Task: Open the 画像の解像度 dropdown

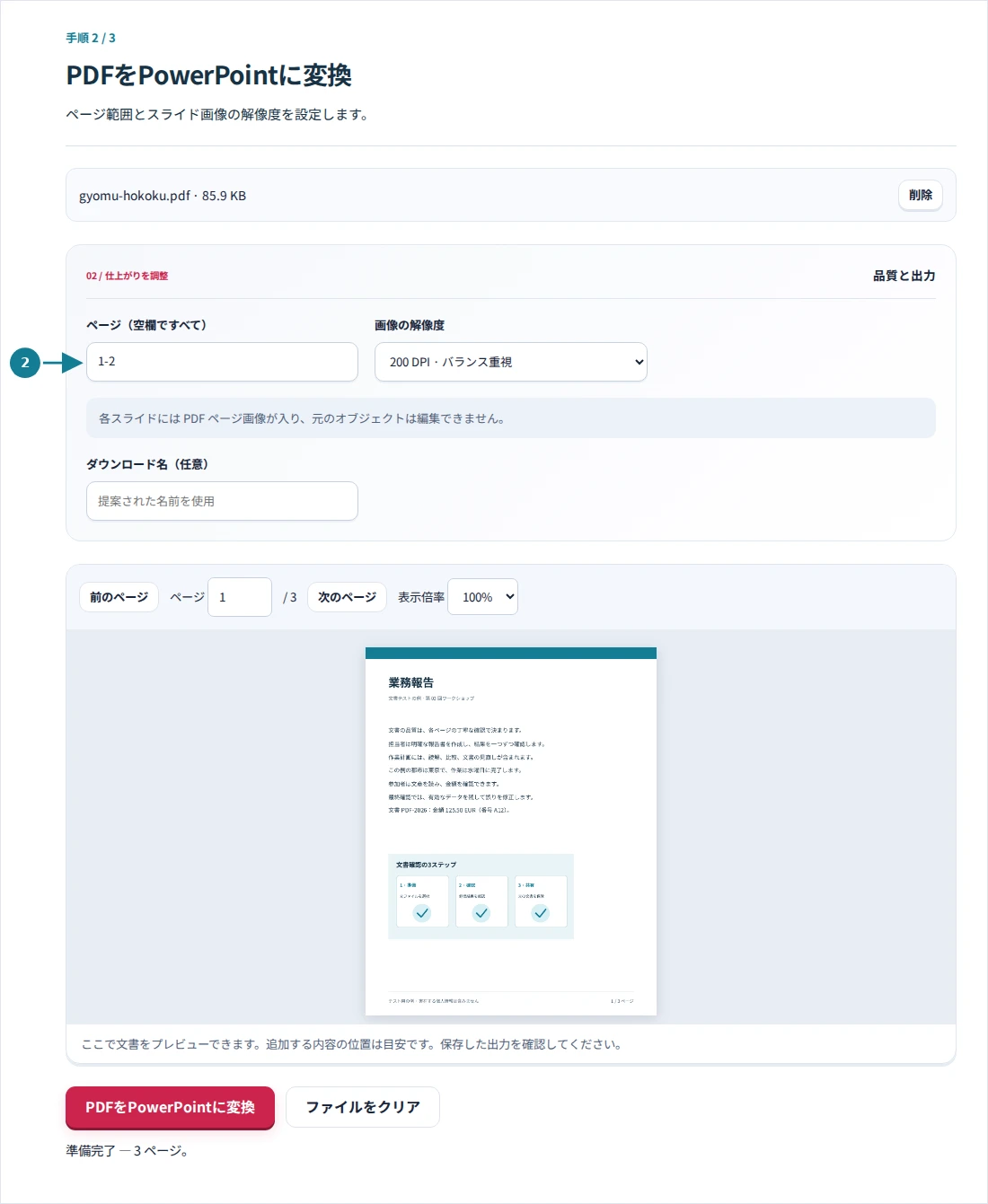Action: tap(510, 362)
